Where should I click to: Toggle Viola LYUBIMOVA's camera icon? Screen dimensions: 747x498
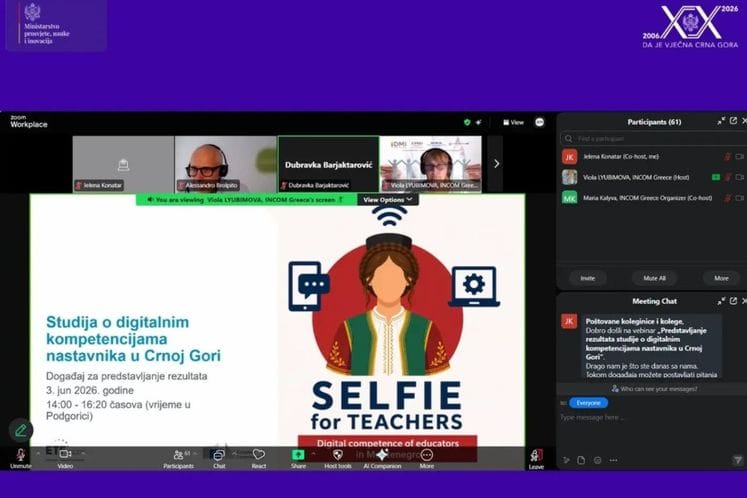739,177
